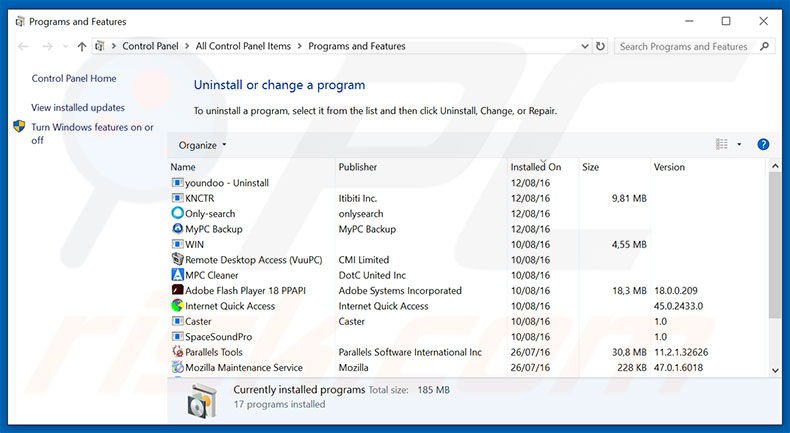Expand the address bar history dropdown
This screenshot has width=790, height=433.
pos(584,46)
